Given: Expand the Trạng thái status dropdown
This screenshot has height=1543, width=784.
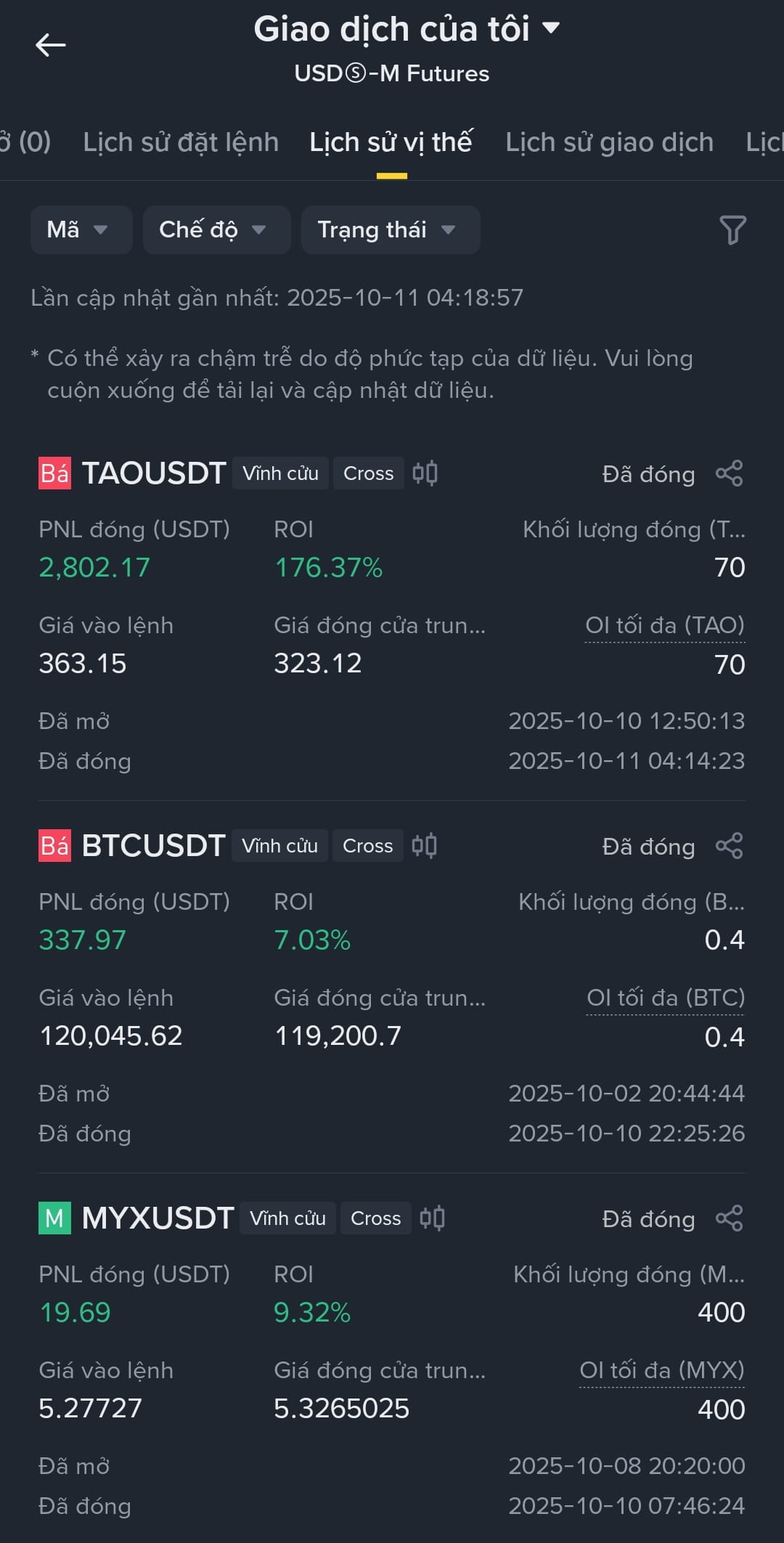Looking at the screenshot, I should click(x=391, y=230).
